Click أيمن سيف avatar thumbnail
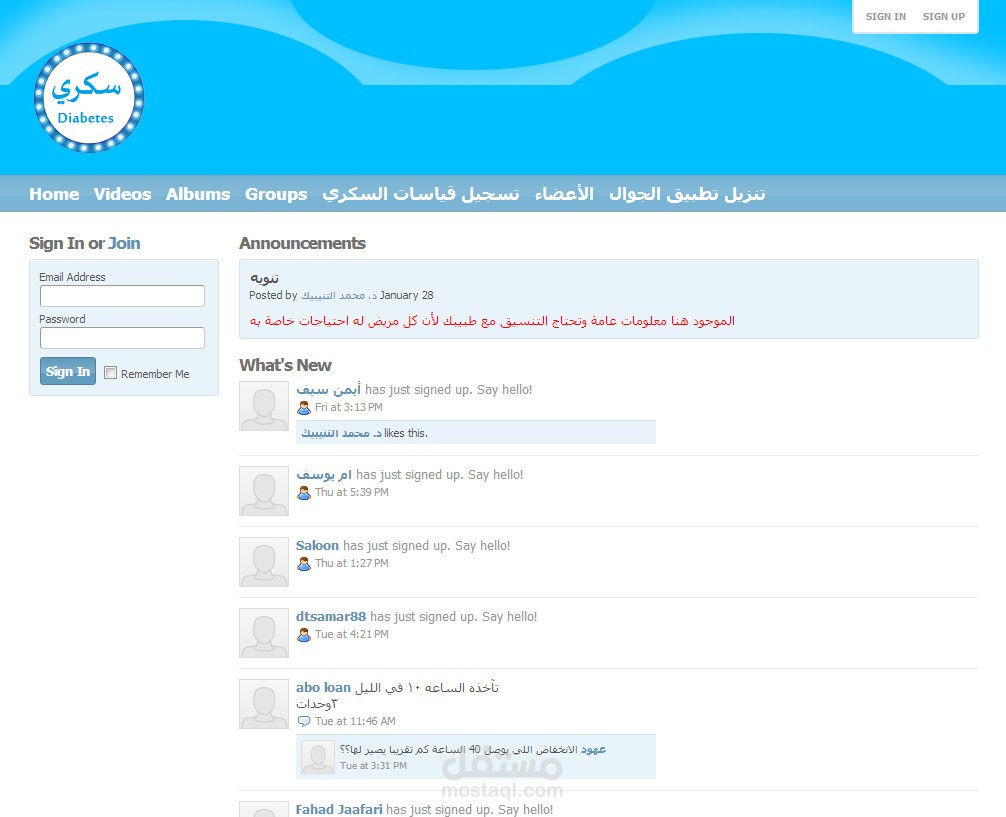 264,406
